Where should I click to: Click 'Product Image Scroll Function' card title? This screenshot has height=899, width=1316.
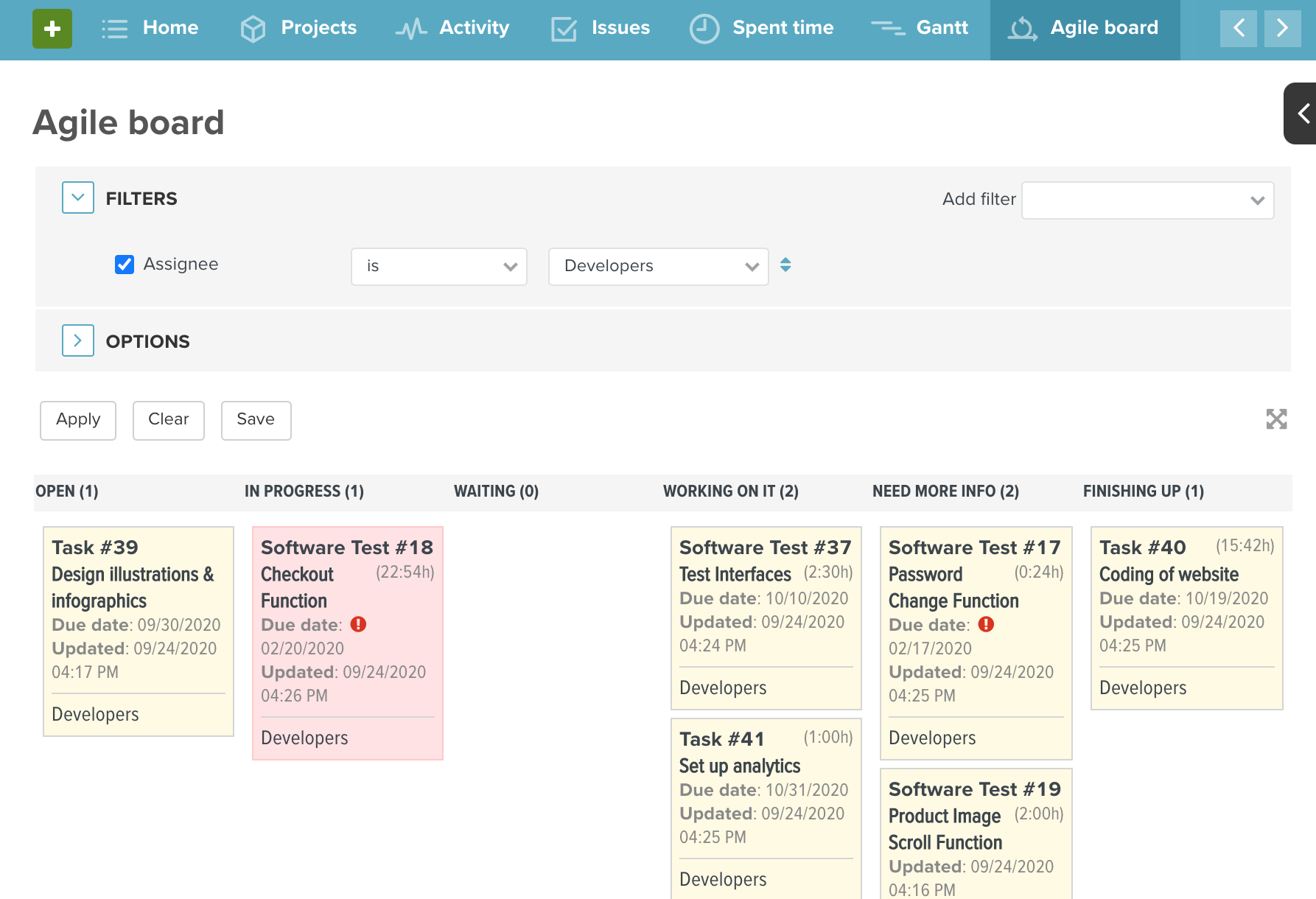945,829
